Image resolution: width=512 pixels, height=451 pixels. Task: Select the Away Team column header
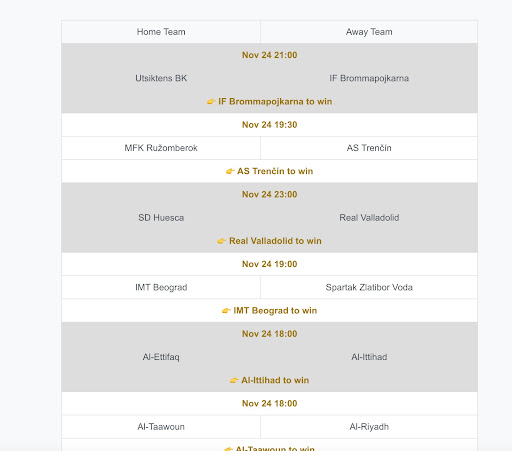(369, 32)
